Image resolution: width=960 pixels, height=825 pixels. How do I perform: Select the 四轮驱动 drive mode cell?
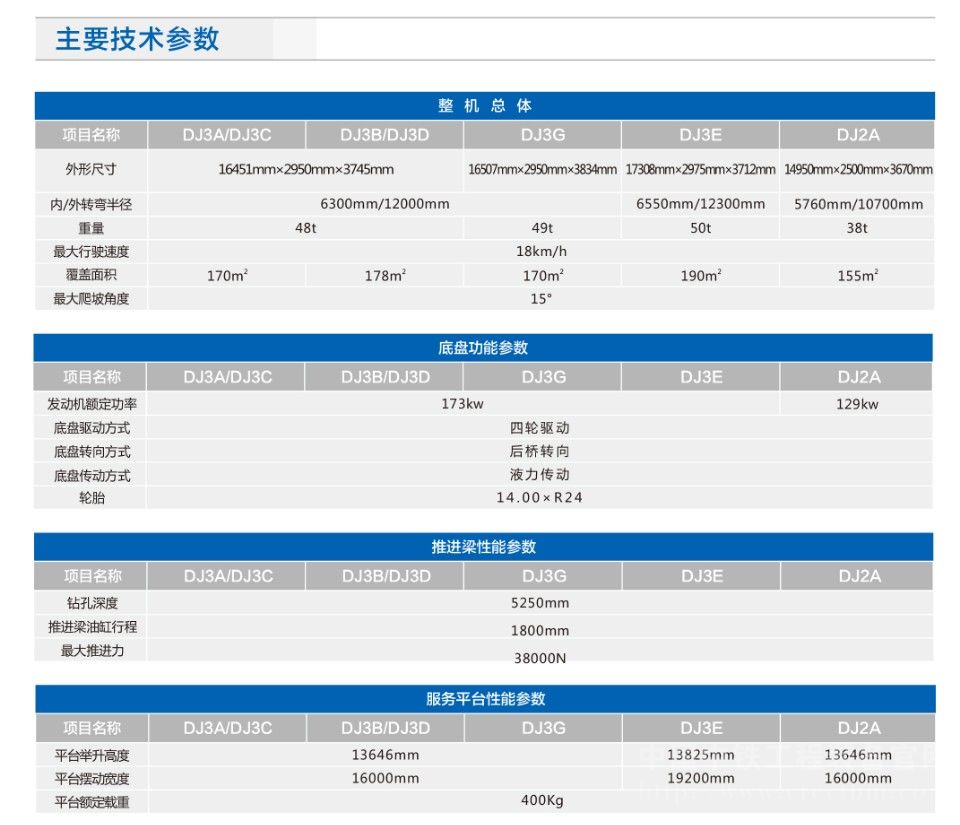(x=540, y=428)
